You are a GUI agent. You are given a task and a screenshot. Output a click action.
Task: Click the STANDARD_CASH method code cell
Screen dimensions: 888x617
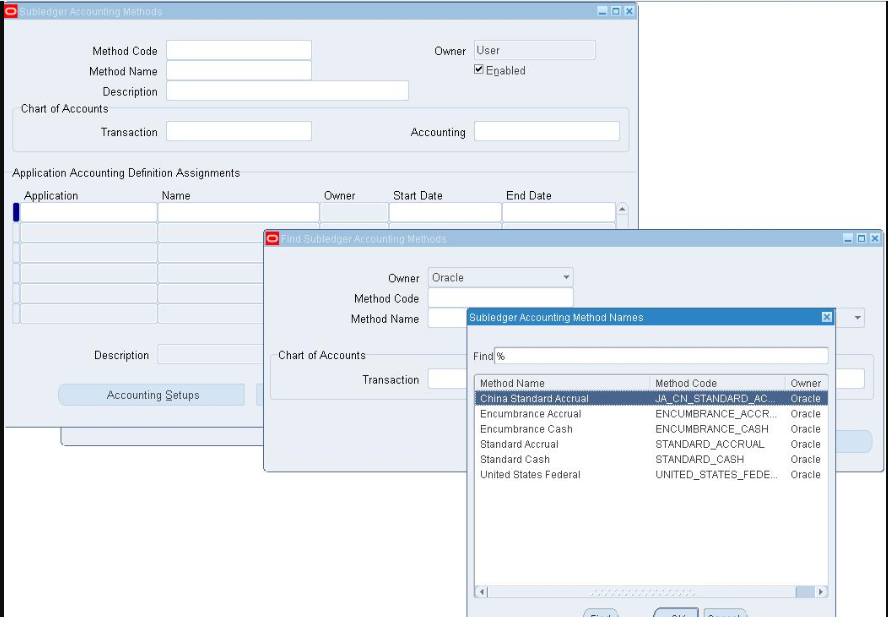tap(699, 459)
